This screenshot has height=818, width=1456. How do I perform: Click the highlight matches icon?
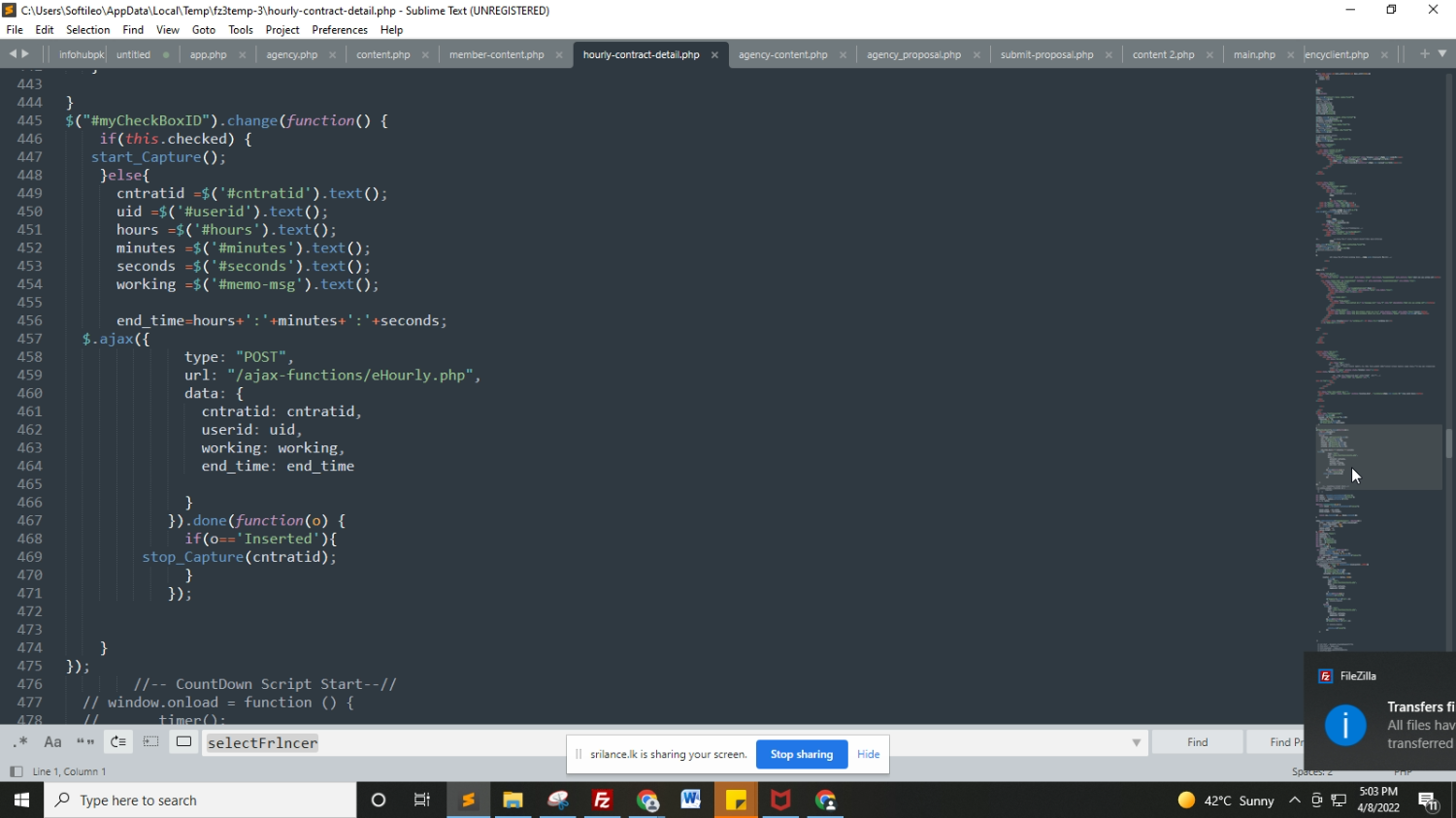pyautogui.click(x=183, y=742)
